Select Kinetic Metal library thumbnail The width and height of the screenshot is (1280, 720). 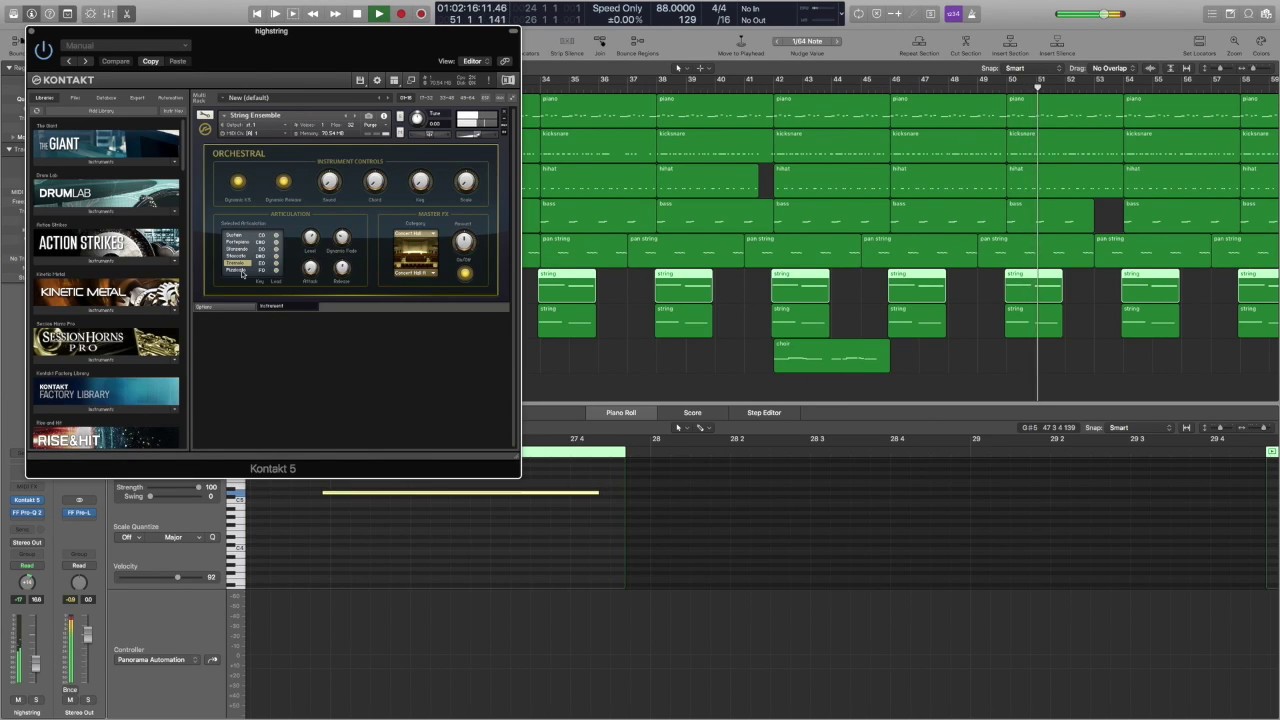pos(107,292)
